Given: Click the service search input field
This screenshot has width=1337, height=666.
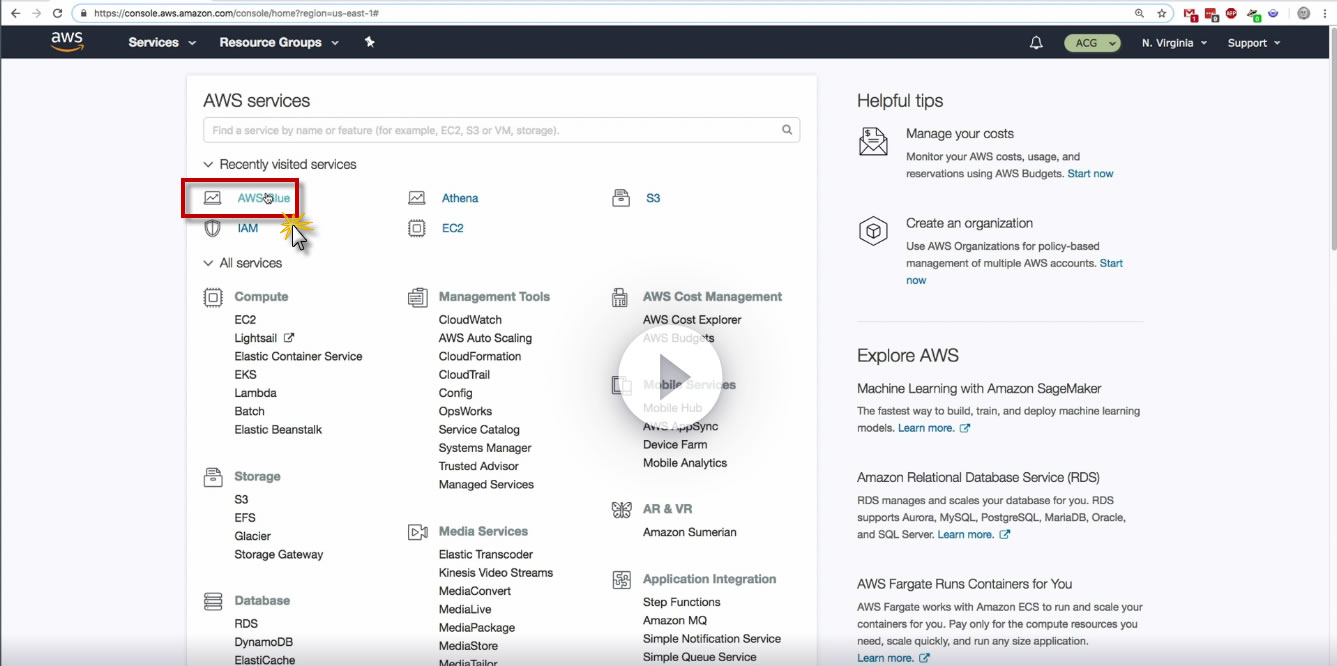Looking at the screenshot, I should click(x=501, y=130).
